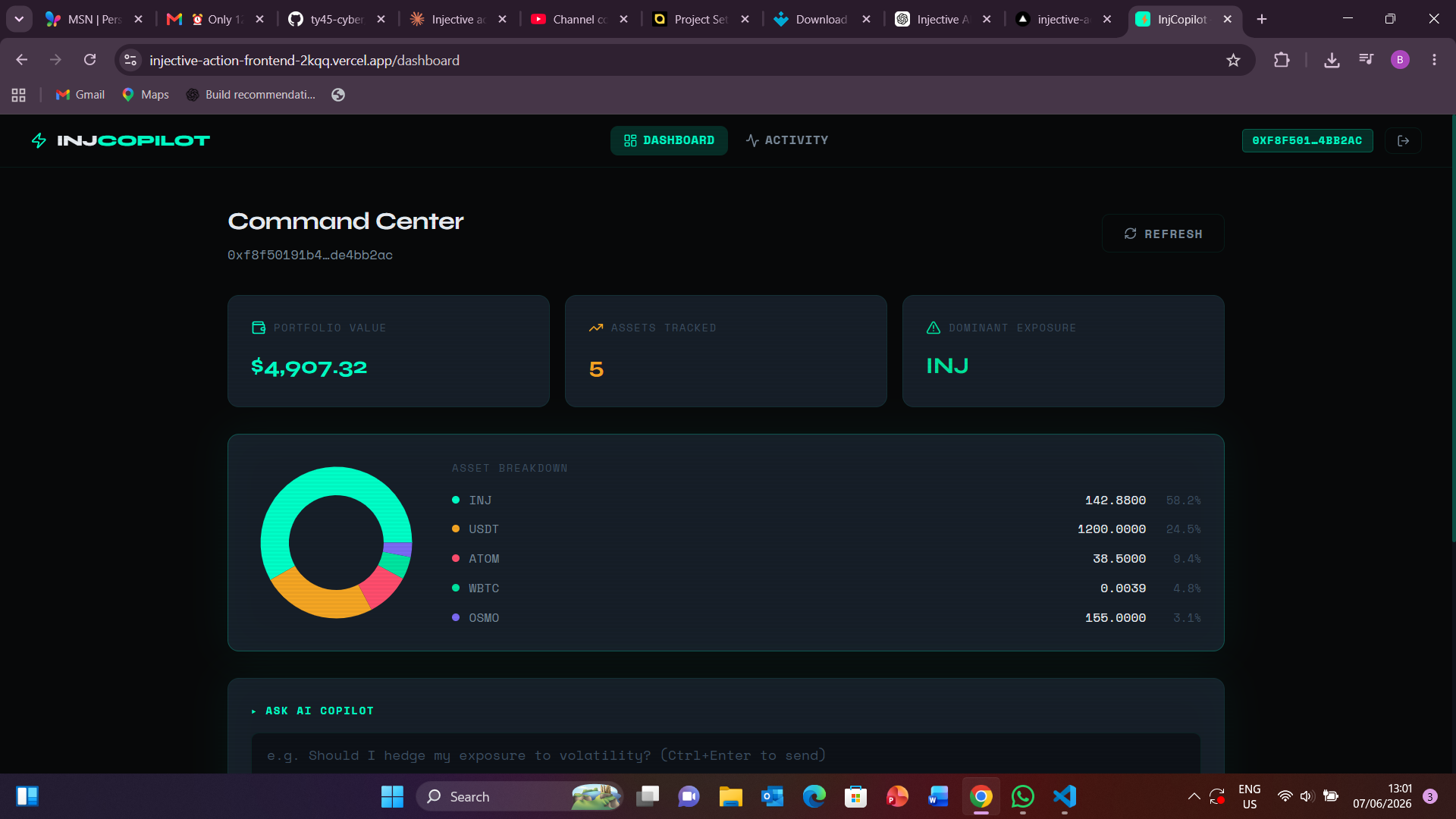Click the INJ amount 142.8800
Image resolution: width=1456 pixels, height=819 pixels.
[1115, 500]
